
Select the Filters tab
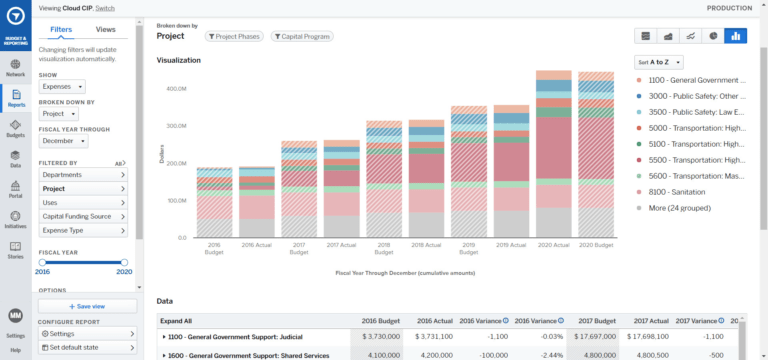pyautogui.click(x=61, y=29)
